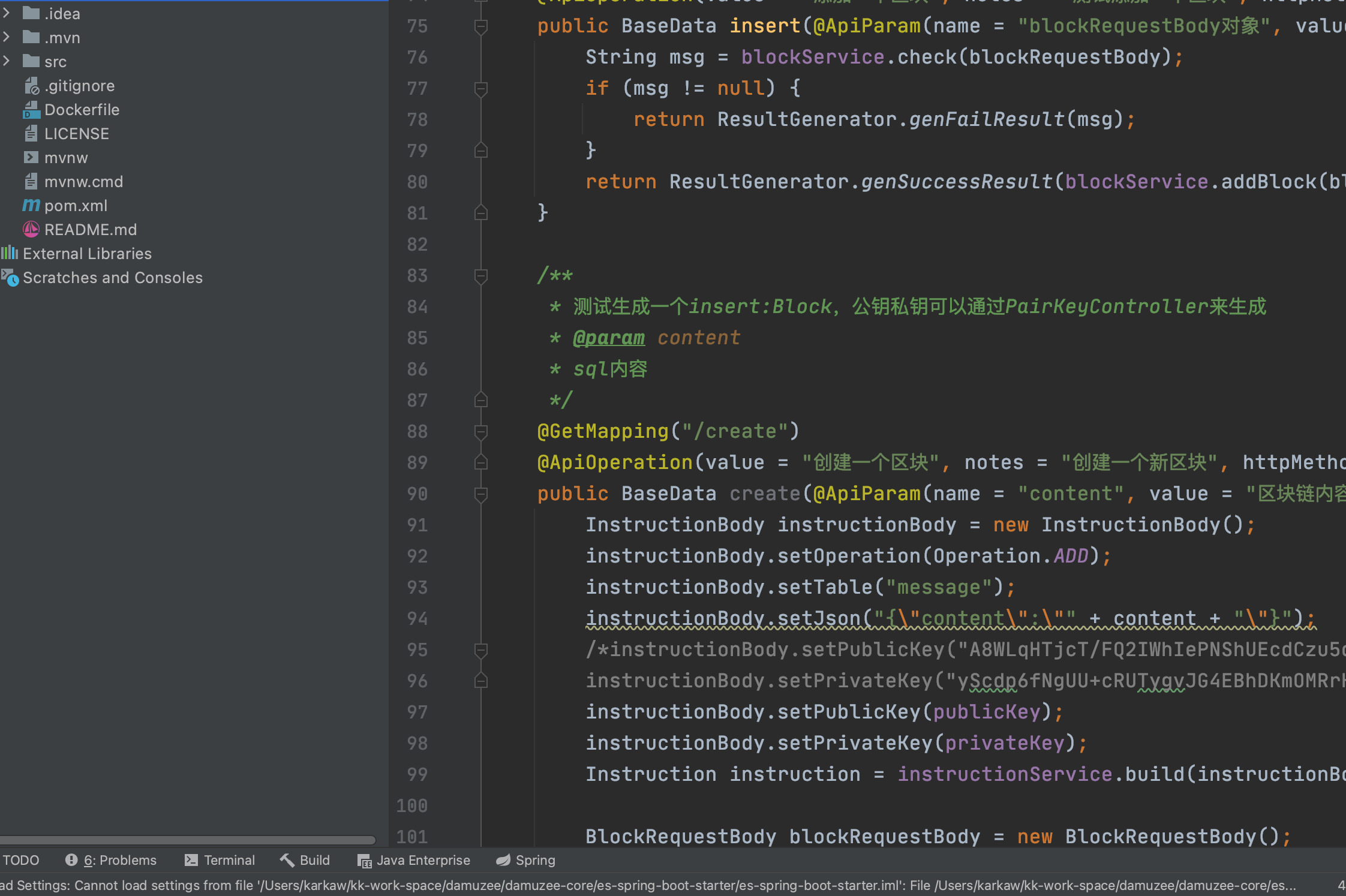The height and width of the screenshot is (896, 1346).
Task: Click the Java Enterprise icon
Action: 365,861
